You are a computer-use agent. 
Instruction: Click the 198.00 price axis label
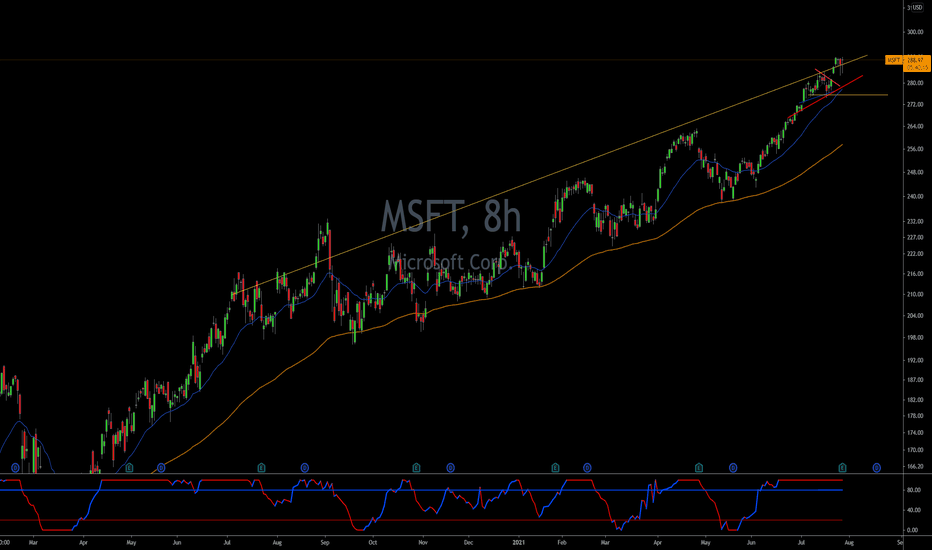click(x=915, y=338)
